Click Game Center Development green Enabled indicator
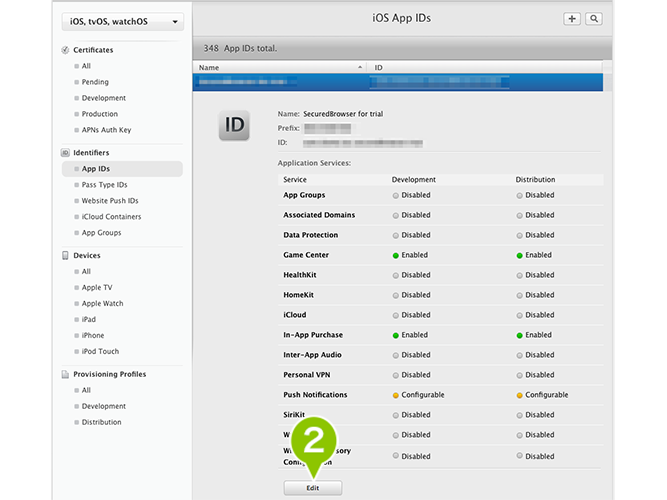 396,255
